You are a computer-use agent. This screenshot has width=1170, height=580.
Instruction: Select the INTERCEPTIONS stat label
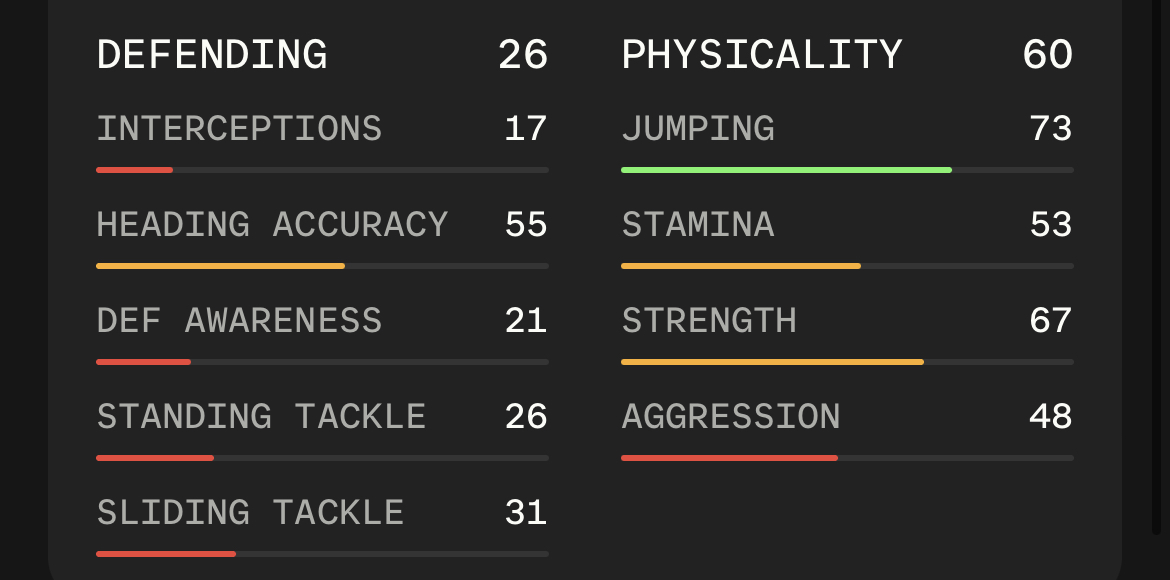pyautogui.click(x=239, y=128)
